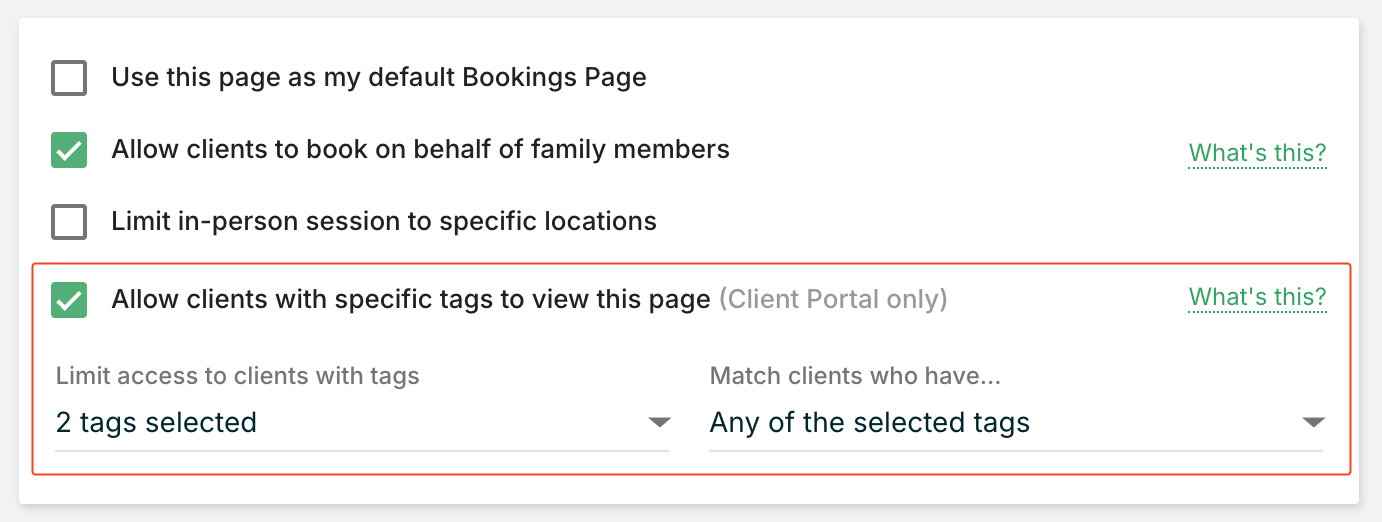1382x522 pixels.
Task: Click the 'Allow clients with specific tags' label text
Action: [x=410, y=299]
